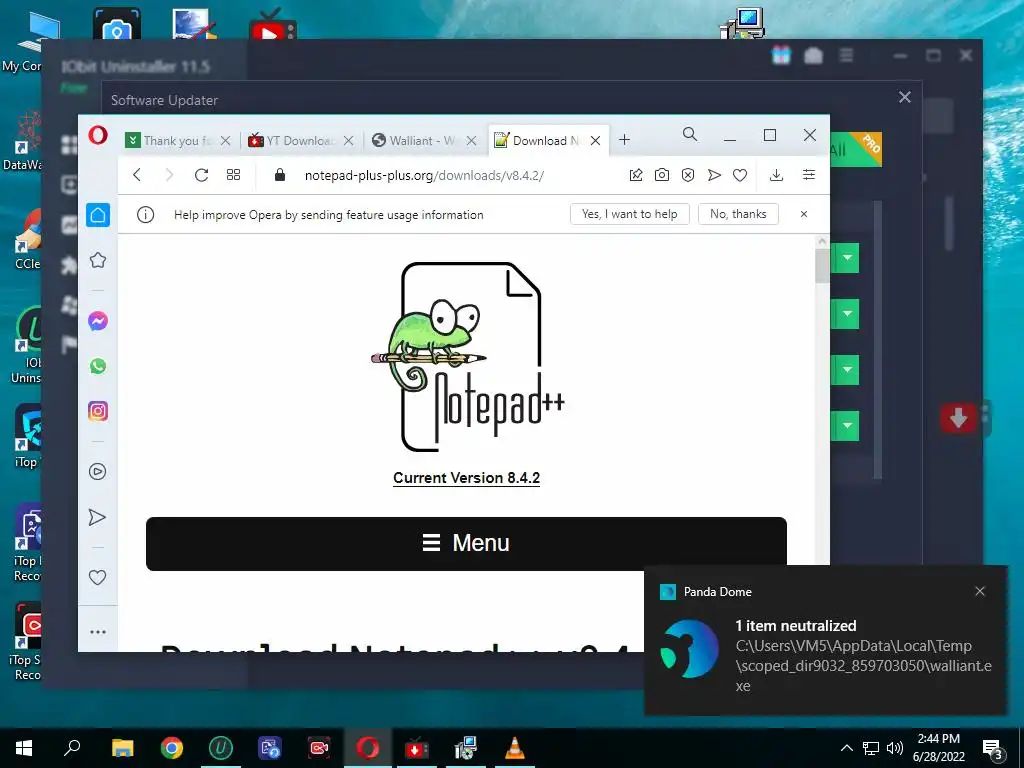
Task: Open Windows Start menu
Action: point(24,748)
